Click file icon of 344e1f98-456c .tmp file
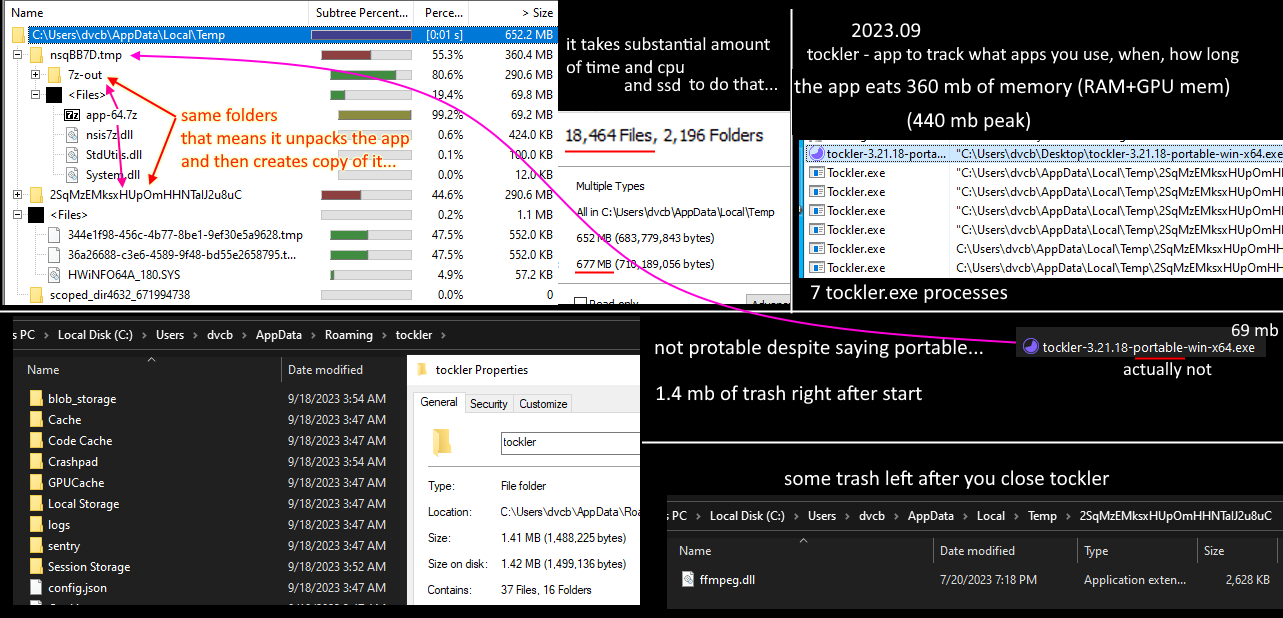The width and height of the screenshot is (1283, 618). [55, 235]
